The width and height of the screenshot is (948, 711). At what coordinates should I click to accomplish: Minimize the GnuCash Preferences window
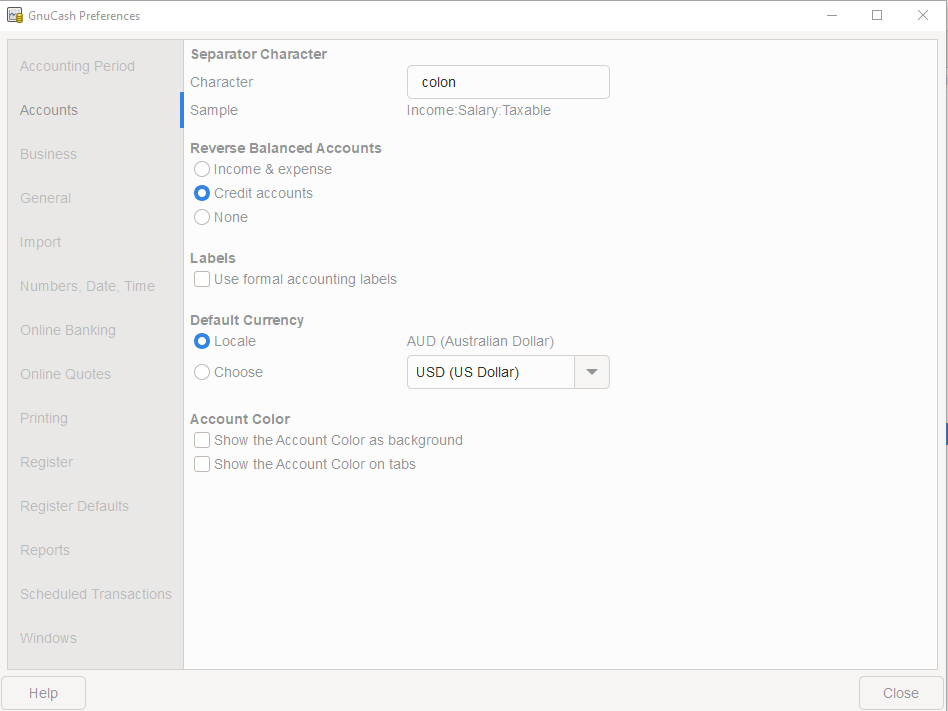tap(832, 16)
